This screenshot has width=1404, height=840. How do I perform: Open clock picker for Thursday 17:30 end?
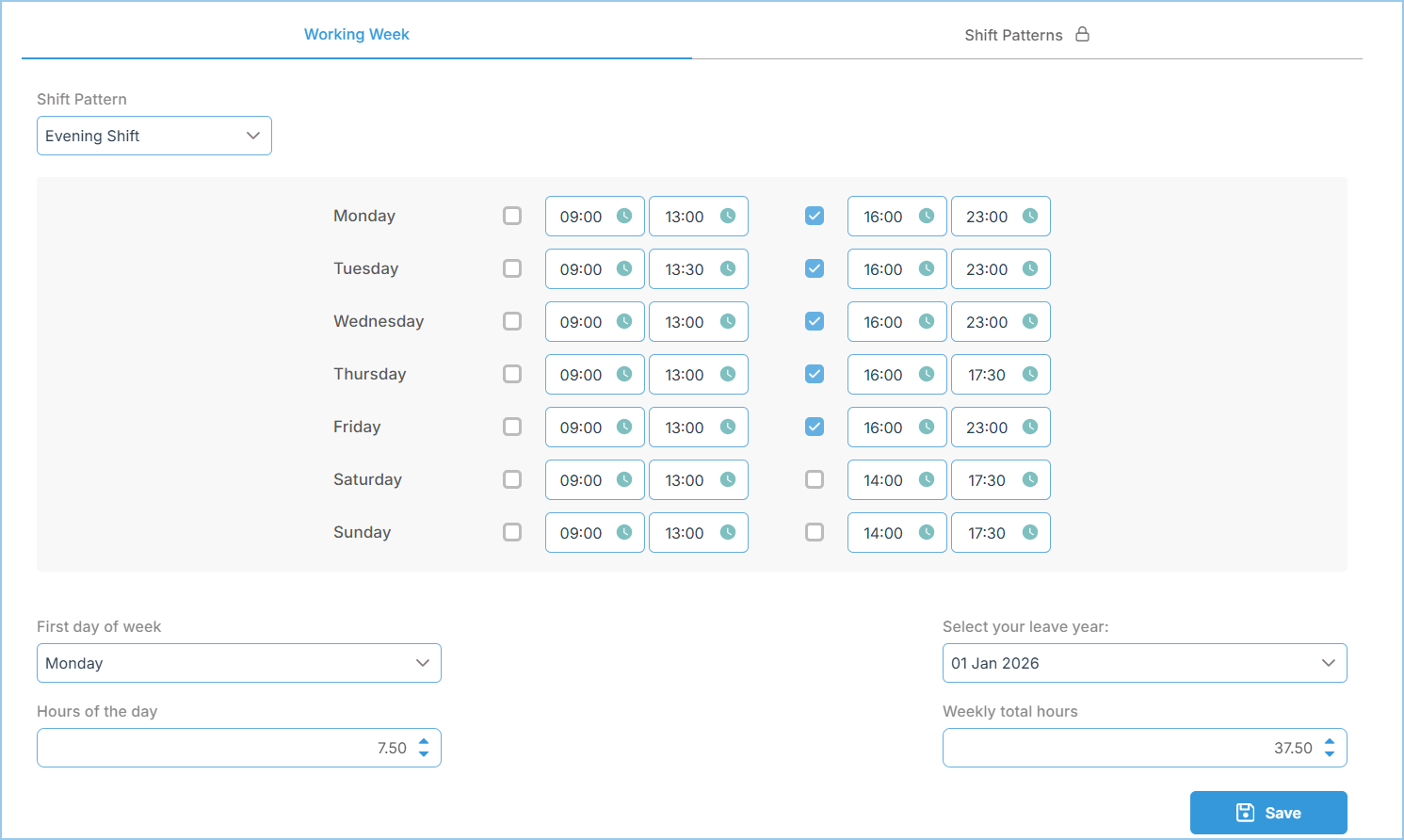coord(1030,374)
